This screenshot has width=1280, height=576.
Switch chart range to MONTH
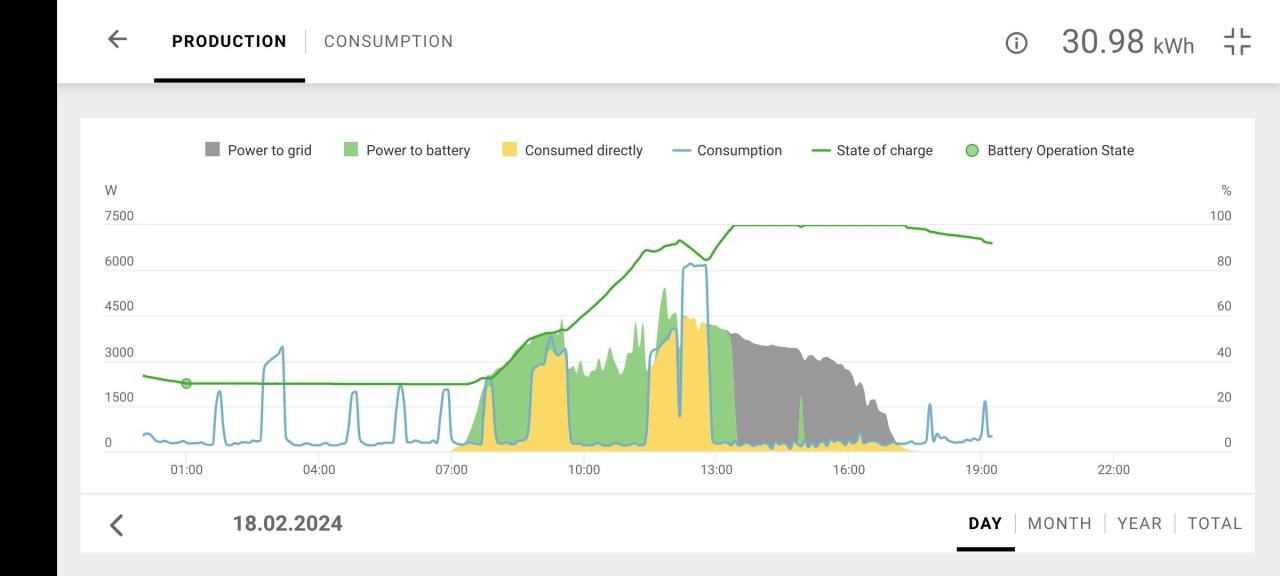pyautogui.click(x=1059, y=523)
